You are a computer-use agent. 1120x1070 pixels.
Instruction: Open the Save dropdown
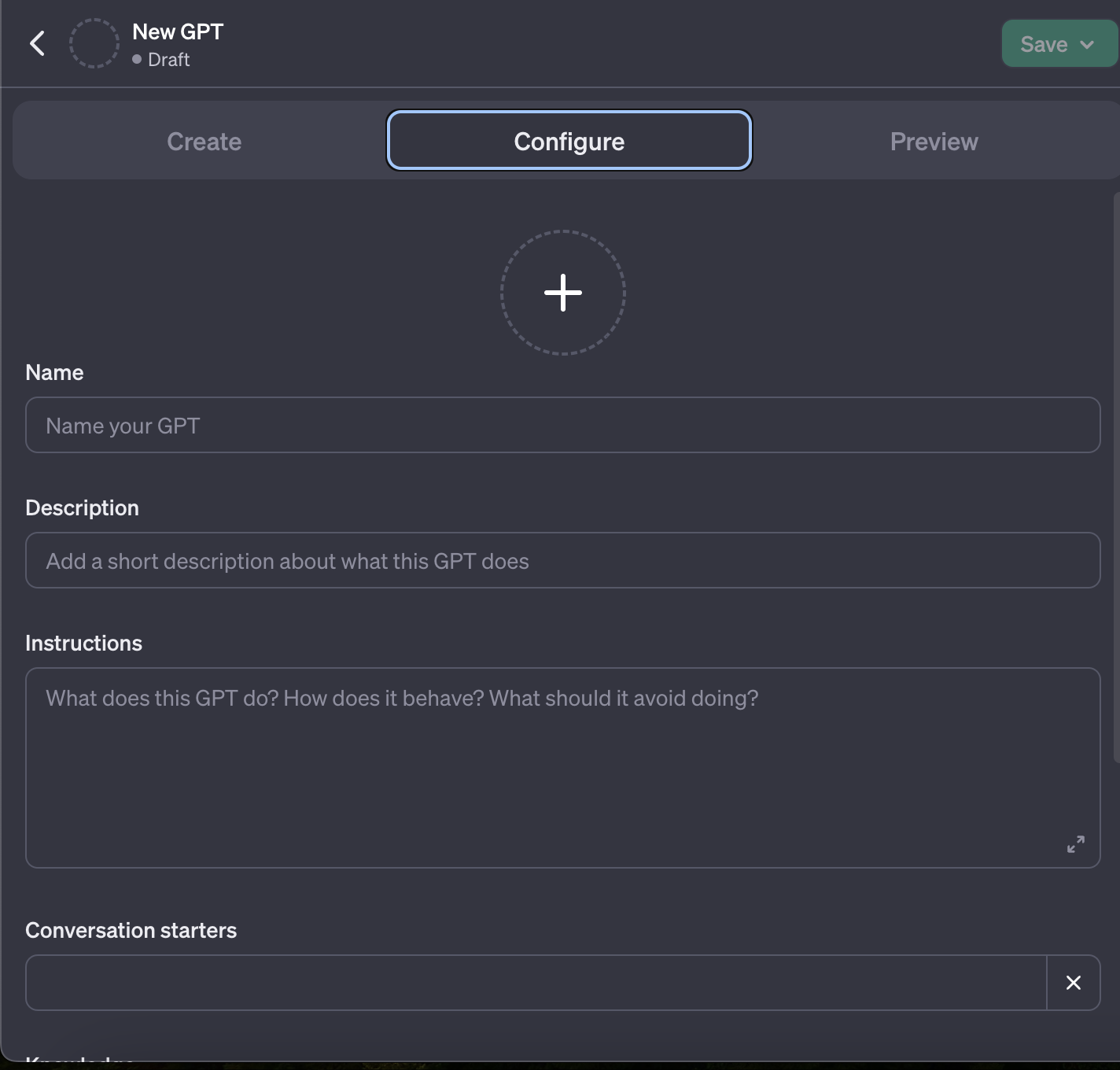1059,44
